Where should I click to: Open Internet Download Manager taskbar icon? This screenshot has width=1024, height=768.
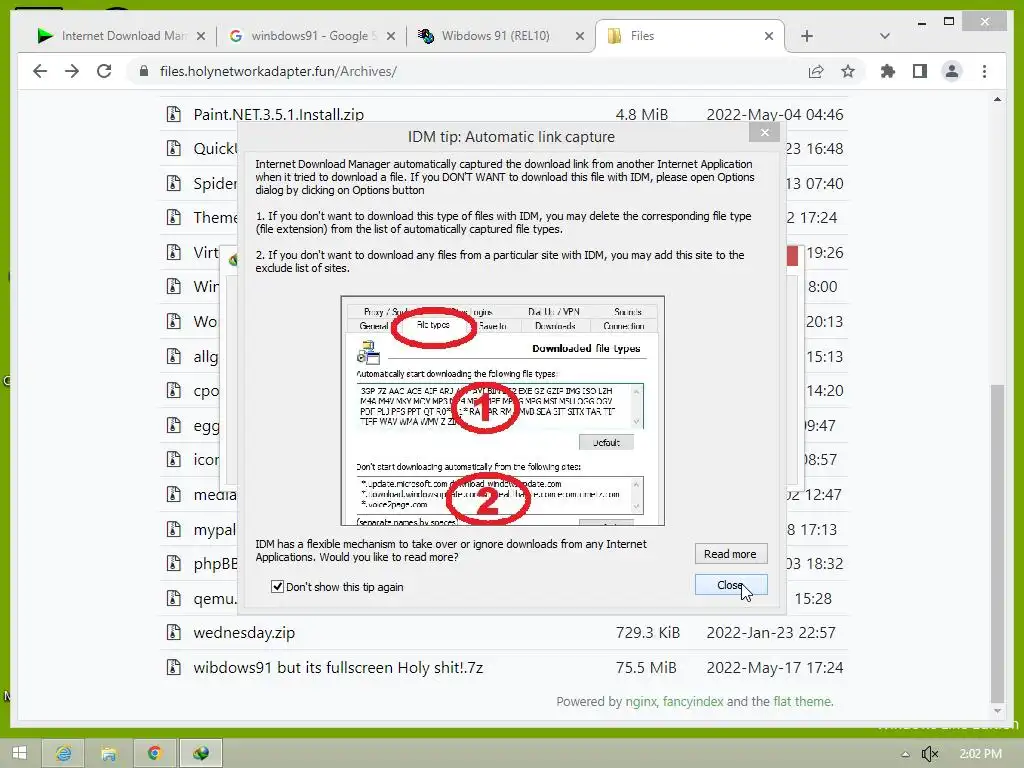click(x=200, y=753)
